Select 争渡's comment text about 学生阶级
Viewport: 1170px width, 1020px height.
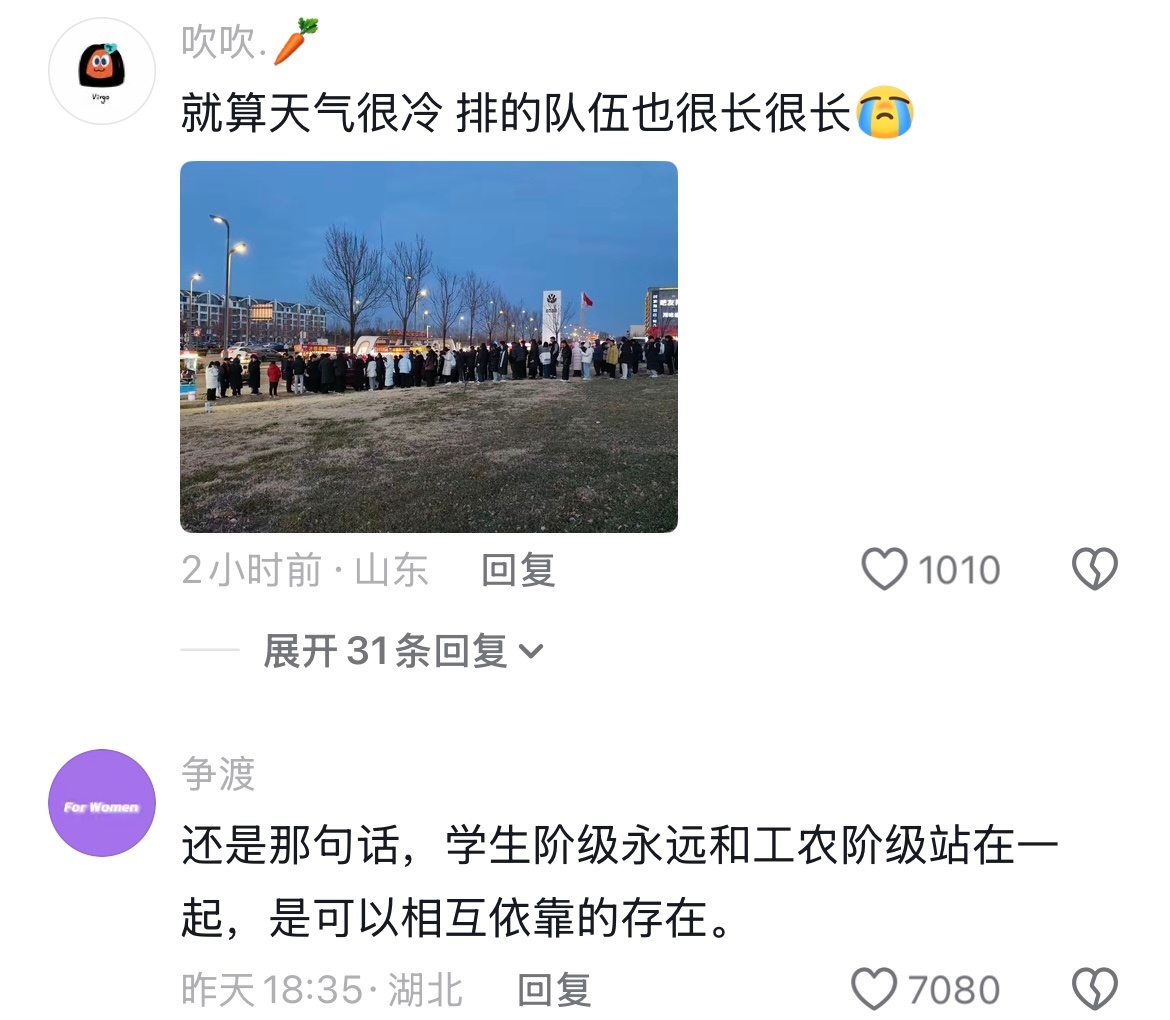pos(619,881)
